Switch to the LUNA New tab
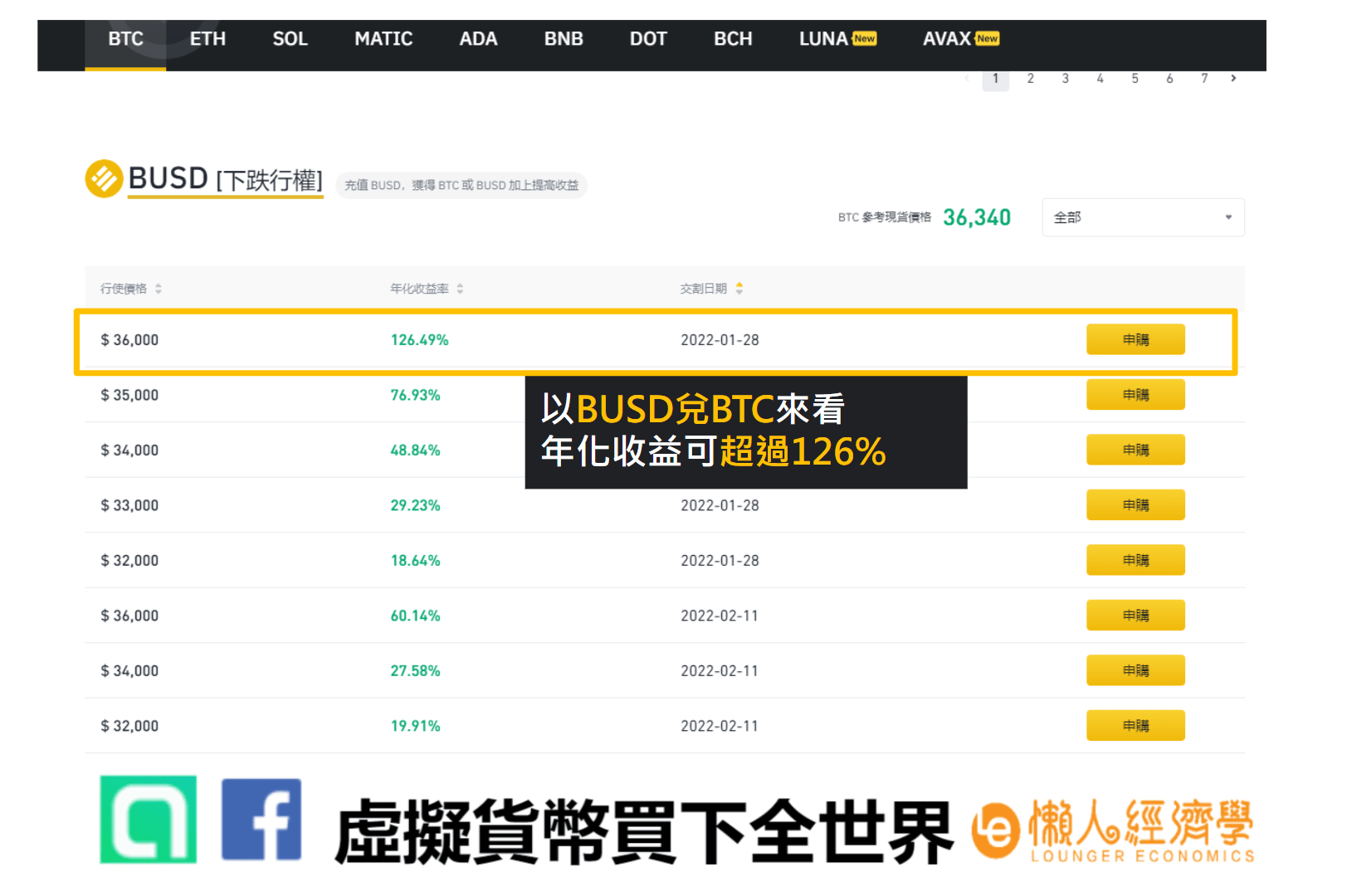This screenshot has height=896, width=1347. 837,39
